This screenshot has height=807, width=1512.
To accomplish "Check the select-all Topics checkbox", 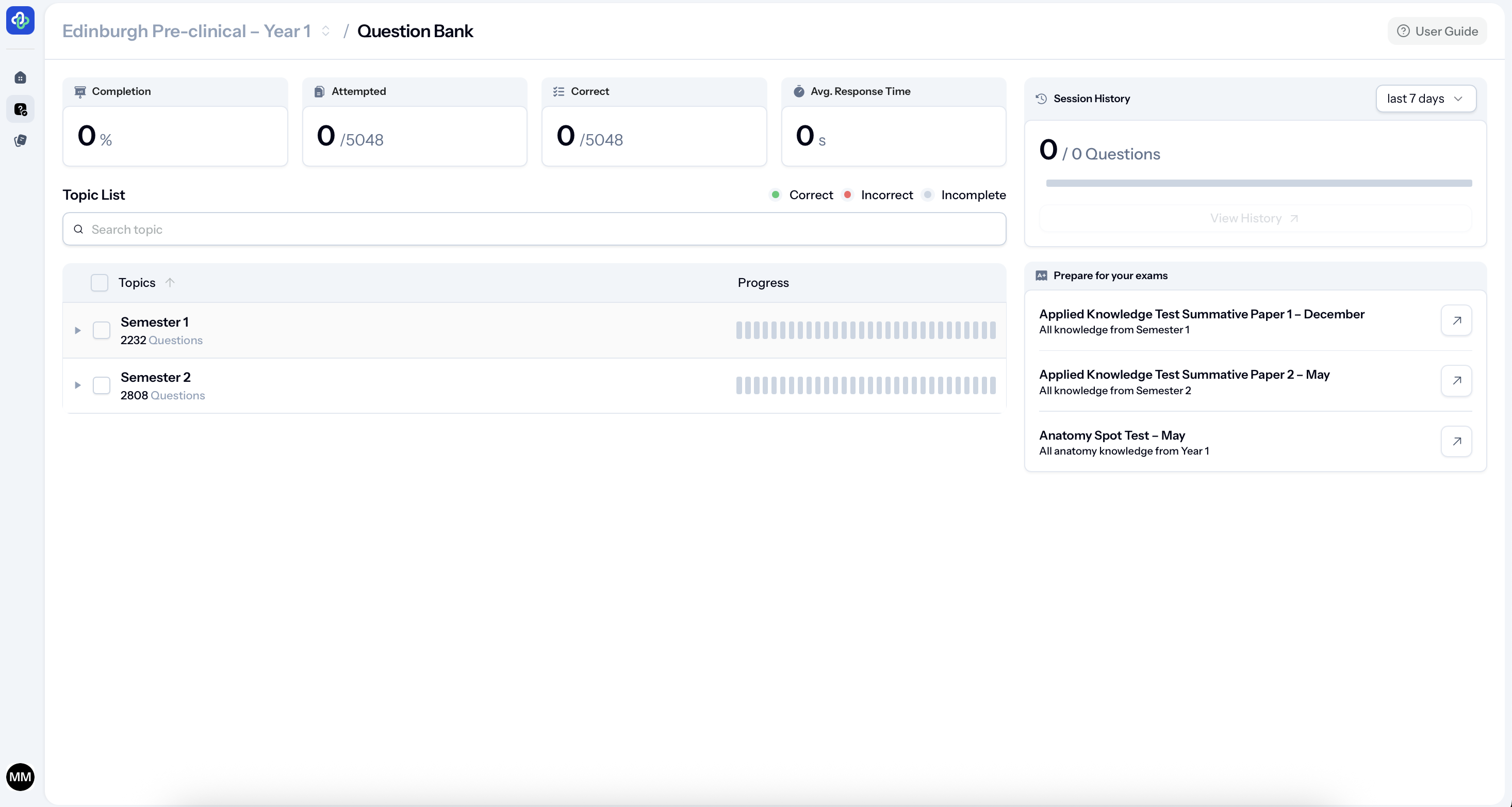I will (99, 283).
